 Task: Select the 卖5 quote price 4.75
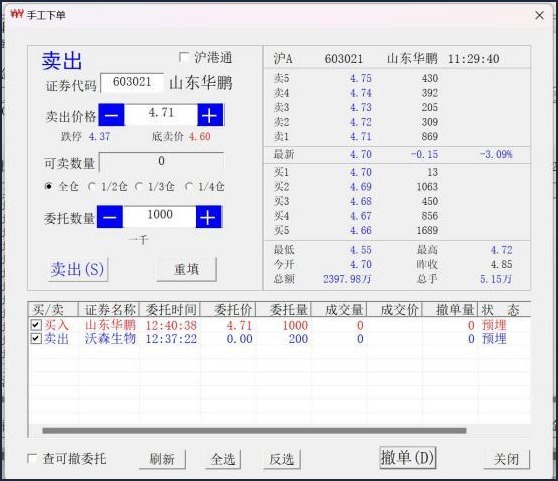(361, 78)
